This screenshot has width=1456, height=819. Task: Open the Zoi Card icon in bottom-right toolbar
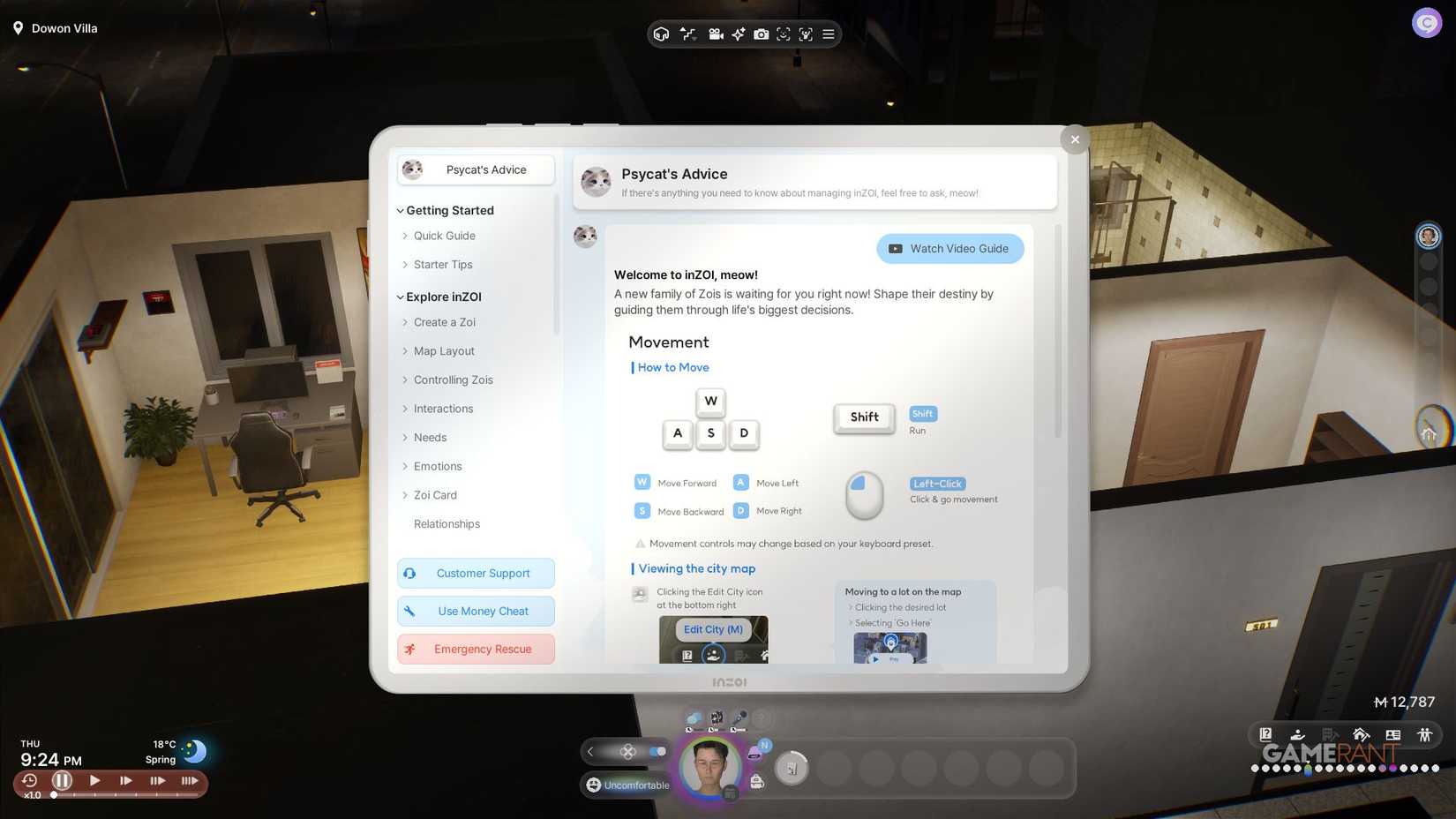tap(1392, 734)
